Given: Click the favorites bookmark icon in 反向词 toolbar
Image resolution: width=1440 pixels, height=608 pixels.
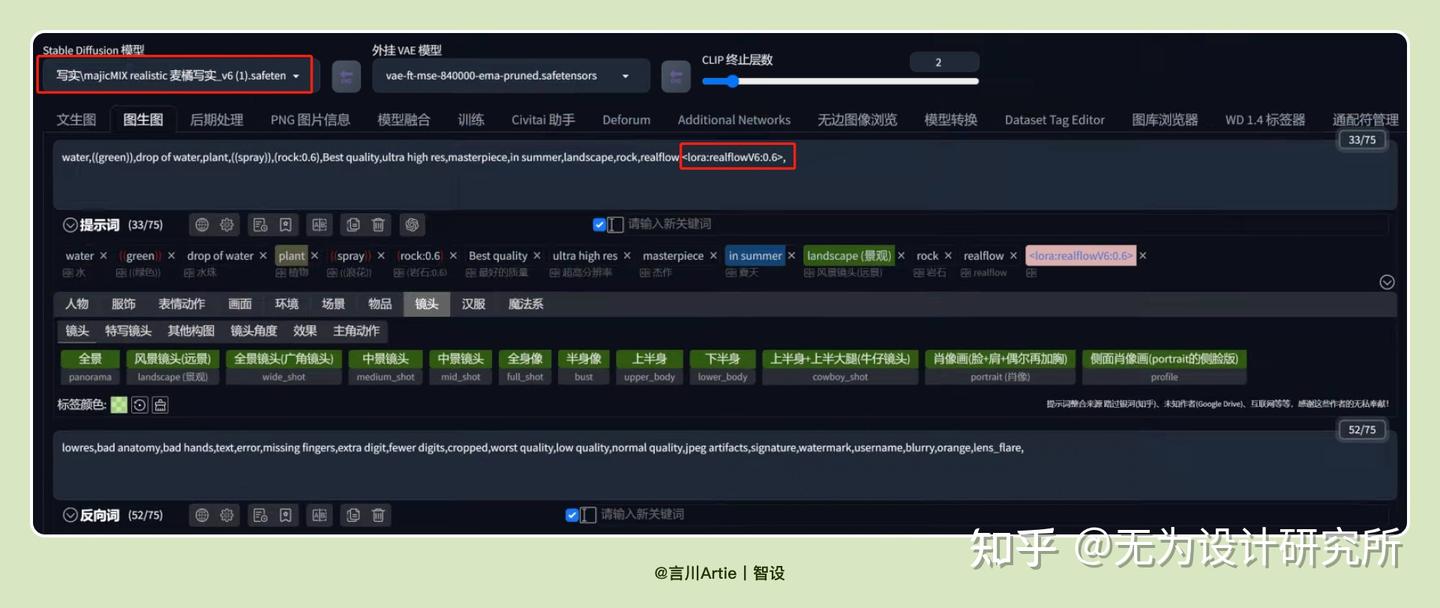Looking at the screenshot, I should pos(286,515).
